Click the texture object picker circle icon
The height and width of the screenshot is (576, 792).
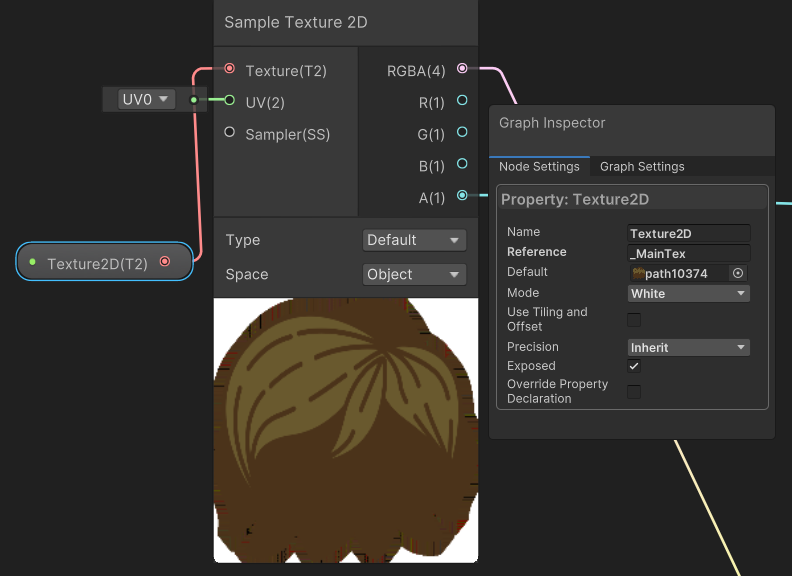tap(738, 273)
